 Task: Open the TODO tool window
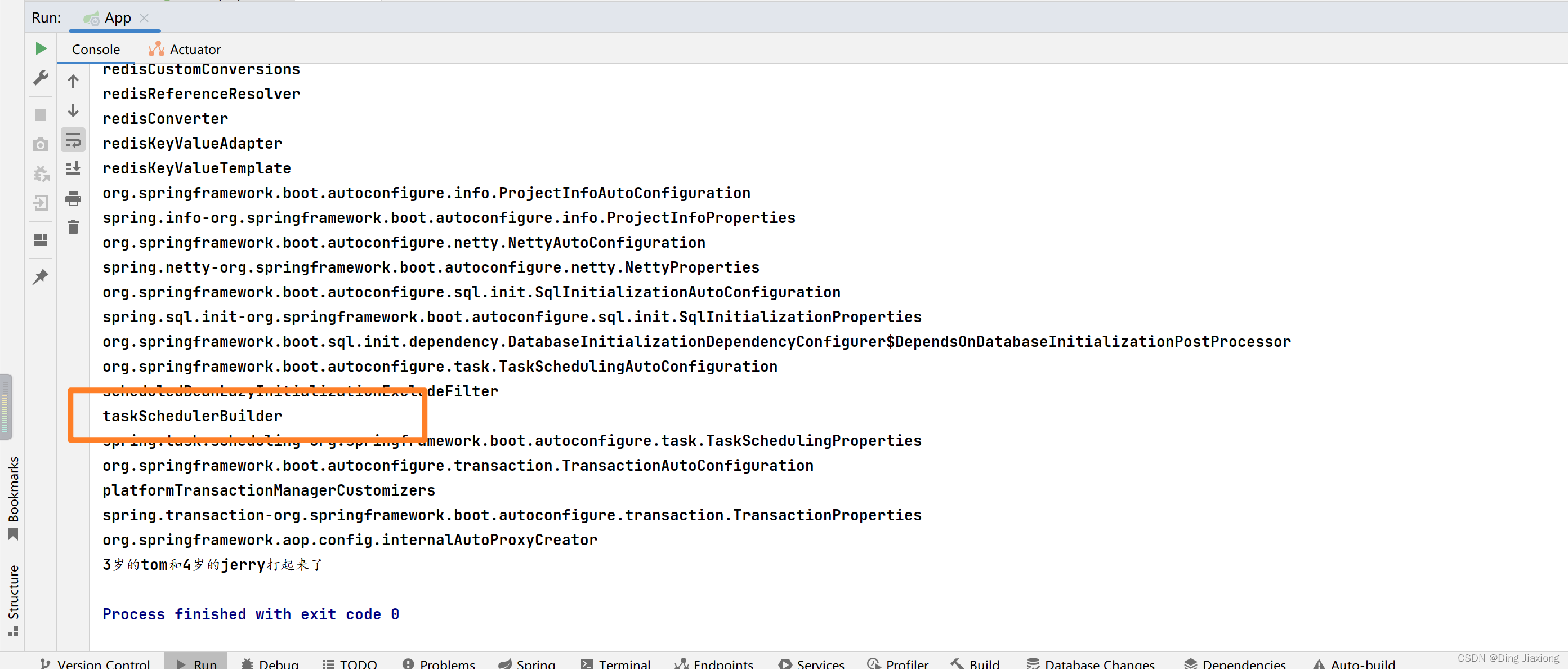coord(350,663)
